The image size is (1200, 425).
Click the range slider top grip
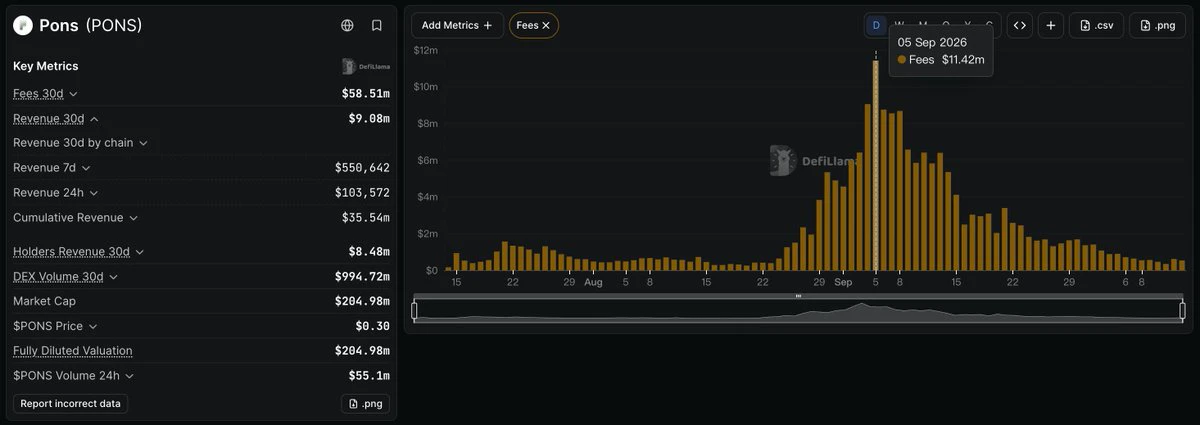(798, 296)
